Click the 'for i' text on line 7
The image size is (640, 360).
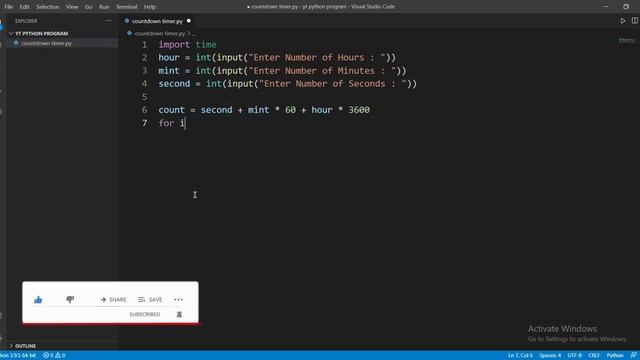click(171, 123)
